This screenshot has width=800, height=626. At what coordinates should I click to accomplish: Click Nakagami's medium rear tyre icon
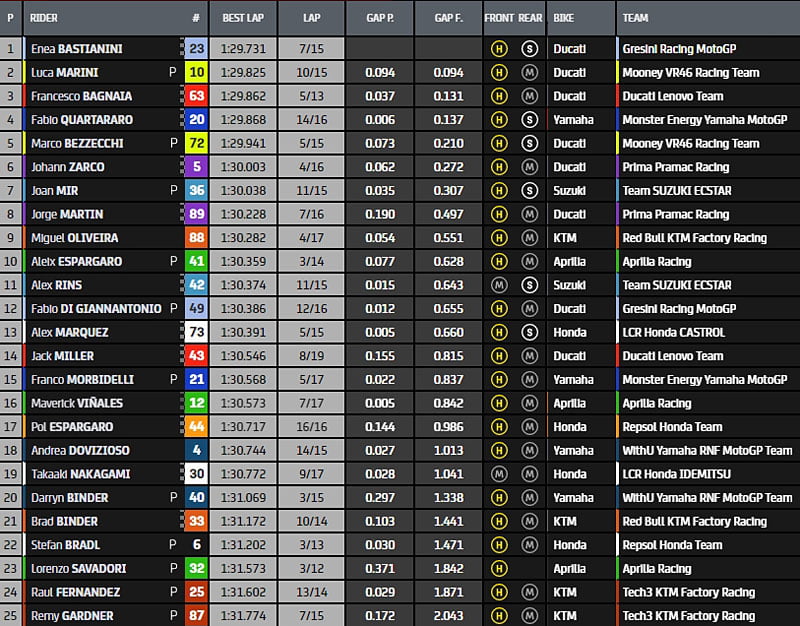529,474
